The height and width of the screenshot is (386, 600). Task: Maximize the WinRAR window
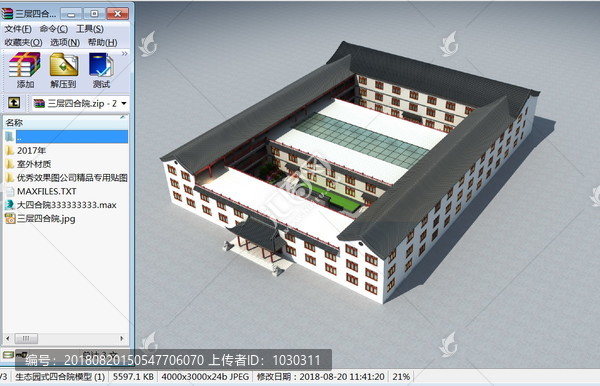click(x=94, y=14)
